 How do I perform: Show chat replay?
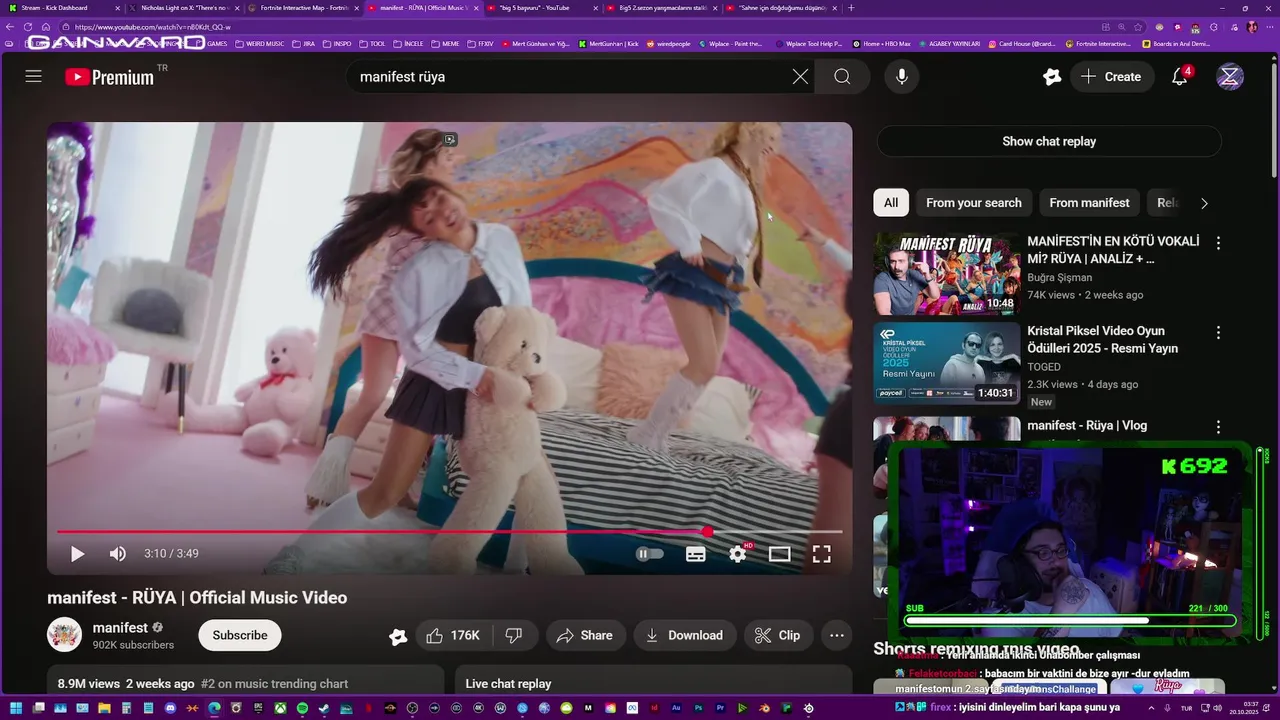point(1049,141)
